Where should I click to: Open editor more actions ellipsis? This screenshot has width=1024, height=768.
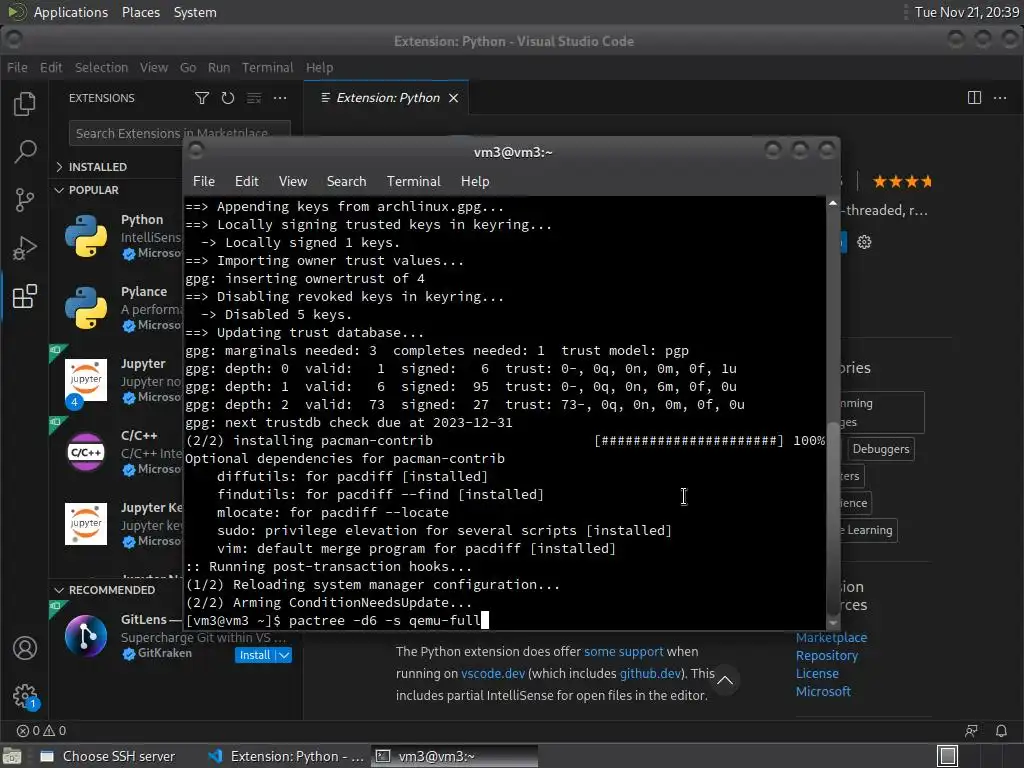(1000, 98)
